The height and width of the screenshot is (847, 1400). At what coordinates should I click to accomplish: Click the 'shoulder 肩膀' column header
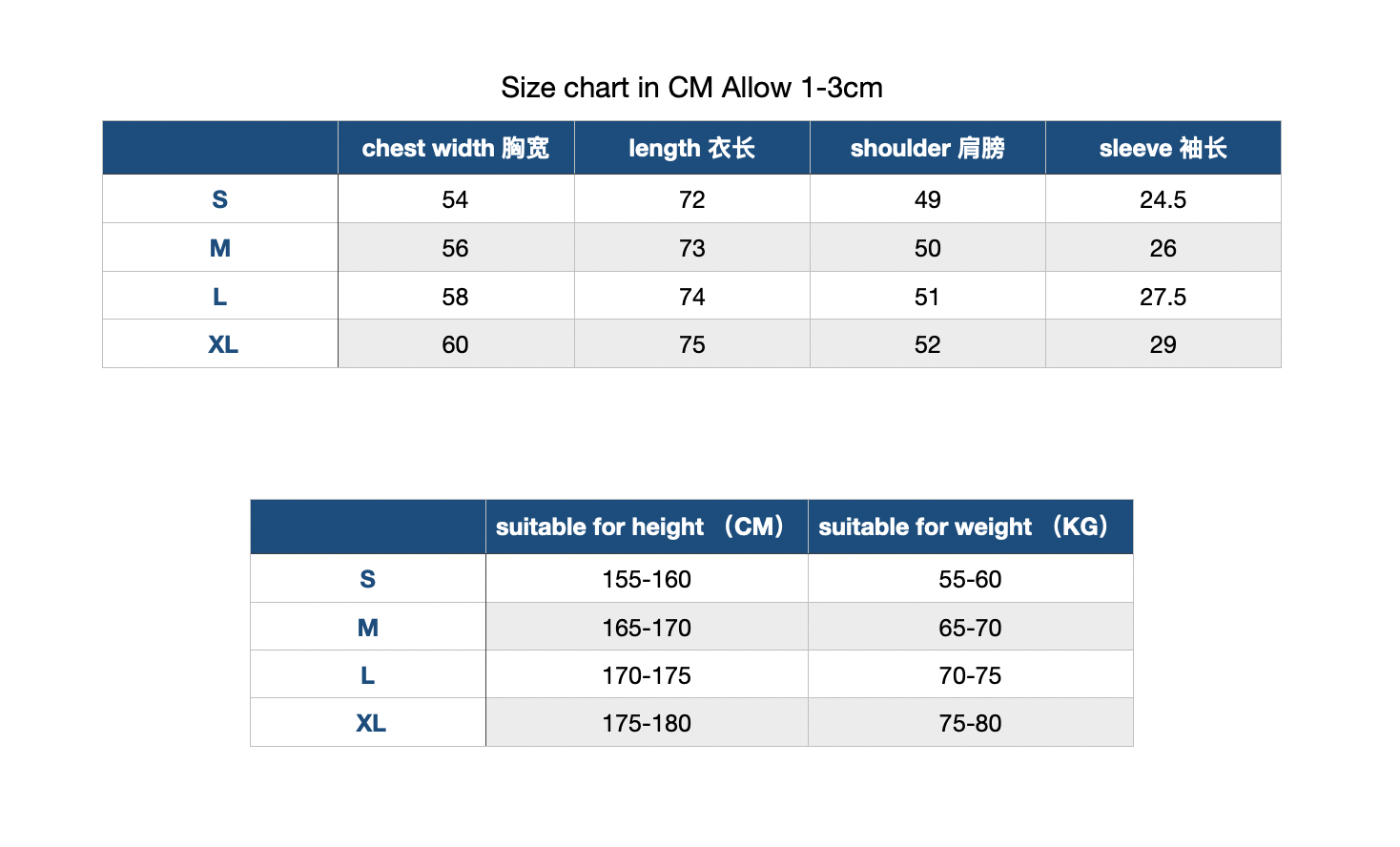pyautogui.click(x=928, y=148)
